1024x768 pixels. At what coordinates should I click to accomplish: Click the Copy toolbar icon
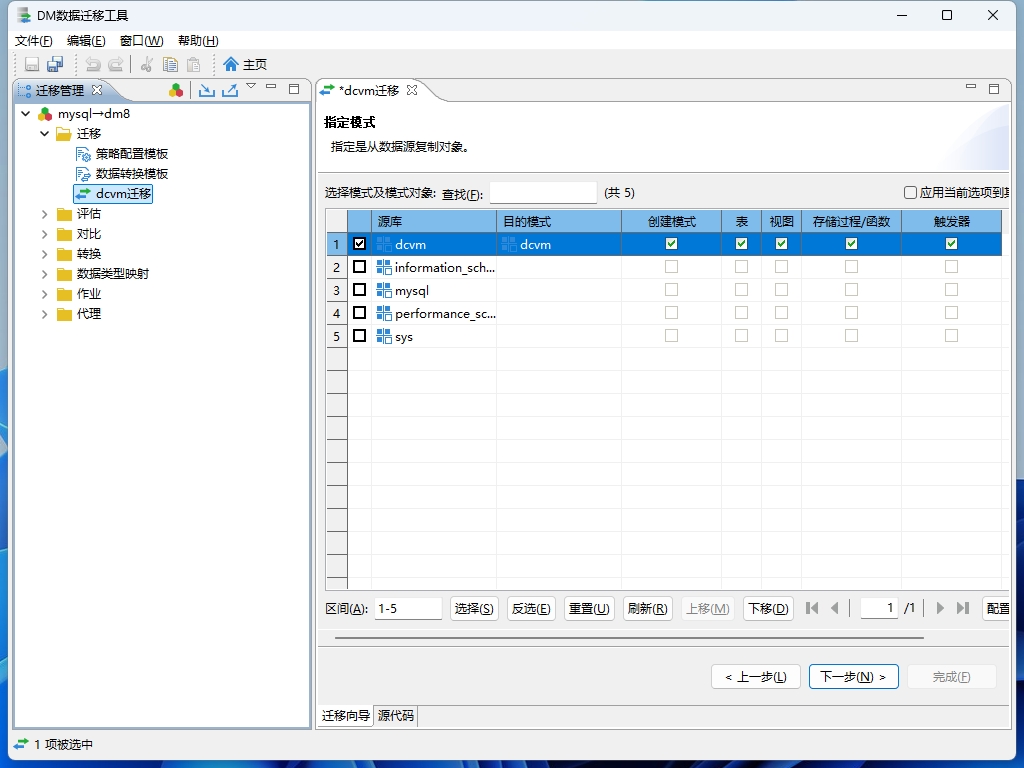170,64
